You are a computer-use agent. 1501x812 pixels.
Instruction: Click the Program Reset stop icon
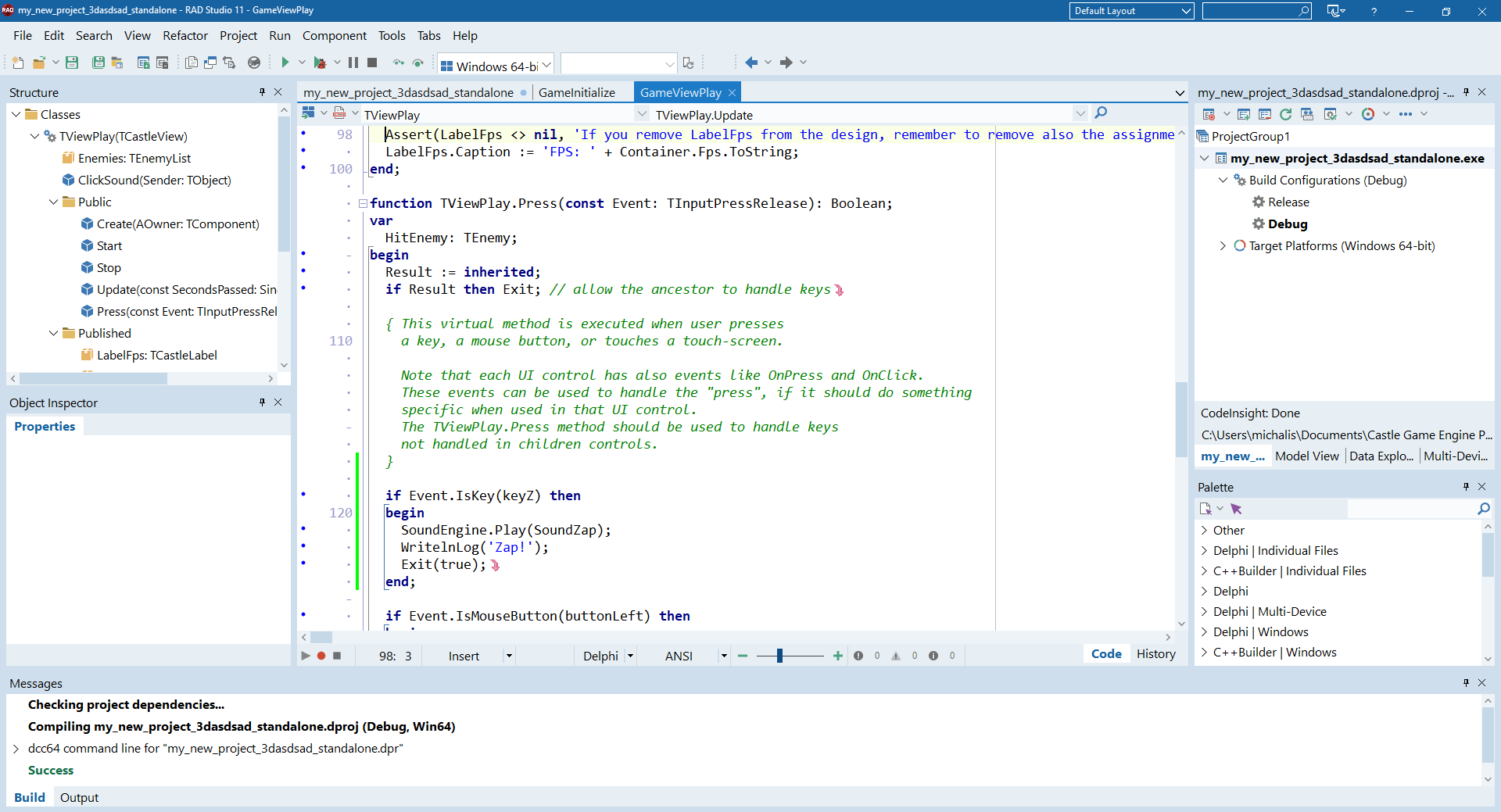373,63
